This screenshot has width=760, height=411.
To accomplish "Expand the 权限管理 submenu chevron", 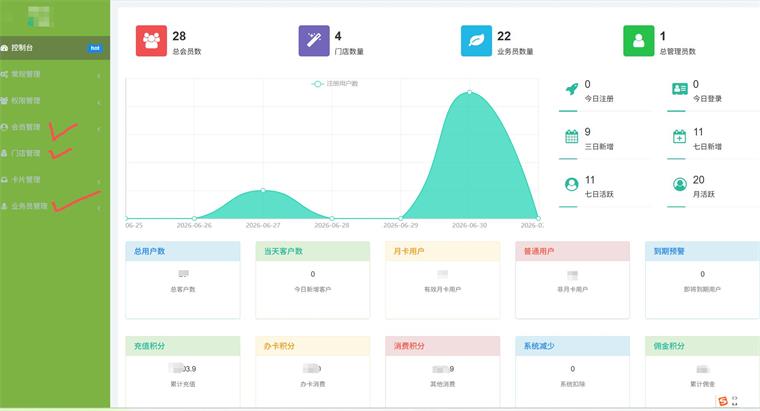I will 99,102.
